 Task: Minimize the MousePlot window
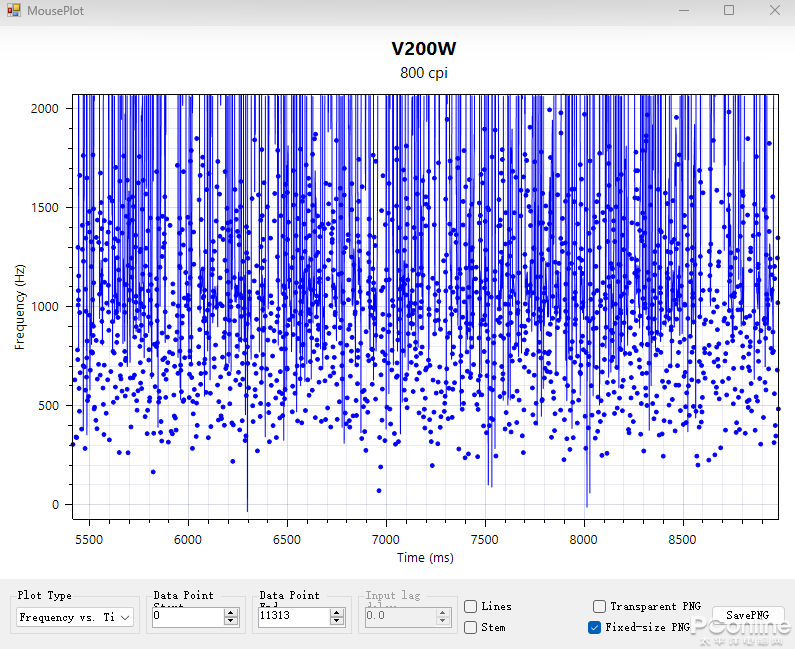click(683, 10)
